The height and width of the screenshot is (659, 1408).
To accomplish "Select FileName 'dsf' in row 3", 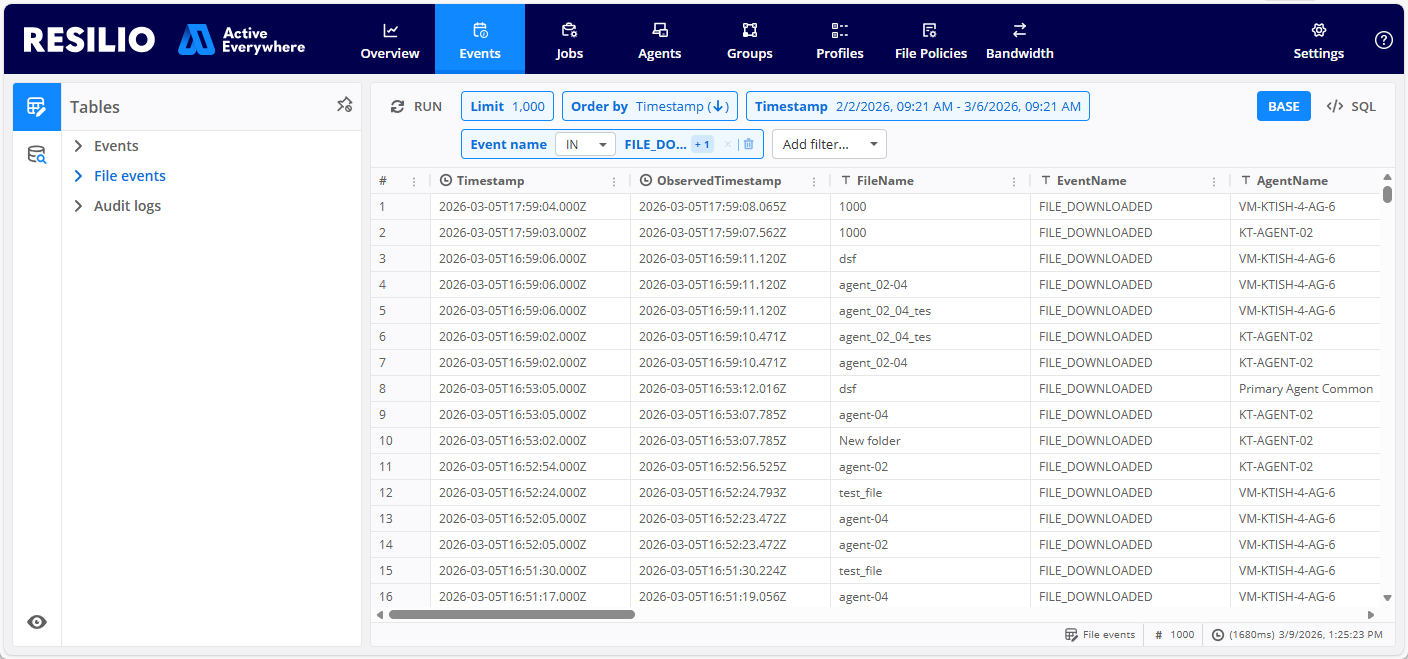I will tap(930, 259).
